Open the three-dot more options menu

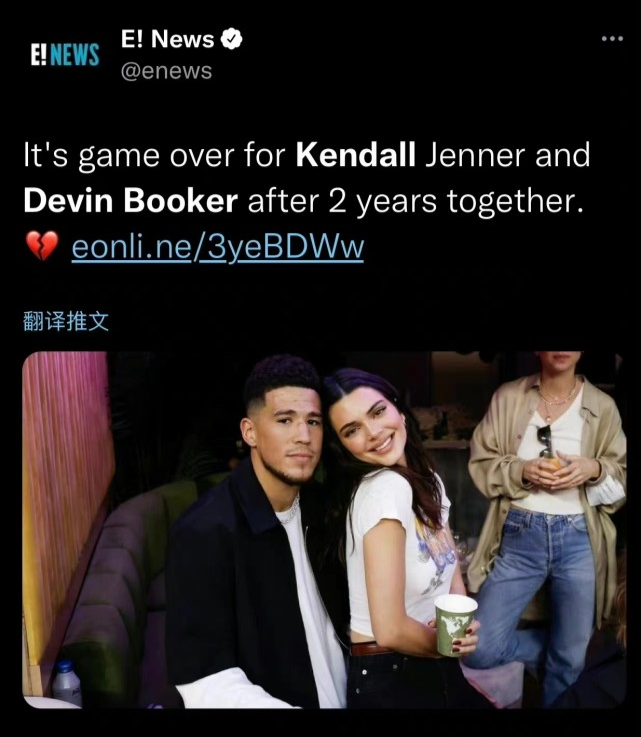[x=612, y=39]
